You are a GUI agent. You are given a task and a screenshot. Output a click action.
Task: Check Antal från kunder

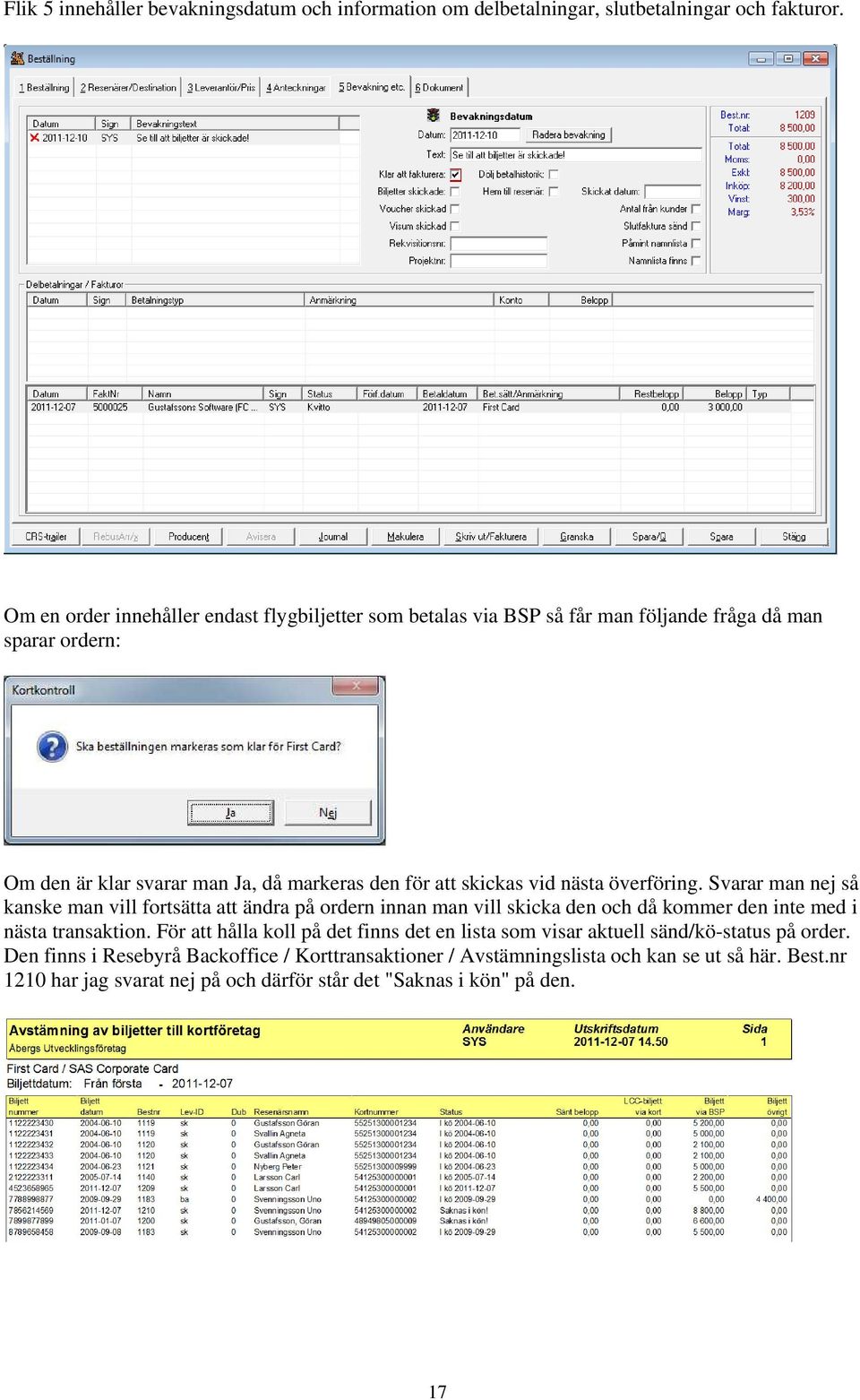click(x=696, y=209)
